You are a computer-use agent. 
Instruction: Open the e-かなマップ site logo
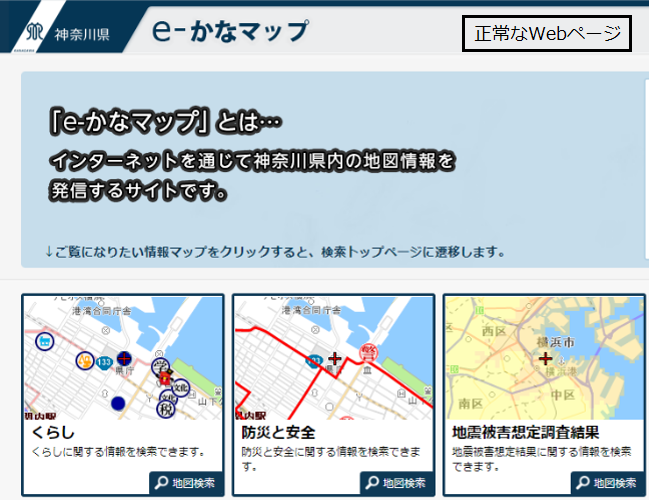(x=230, y=31)
